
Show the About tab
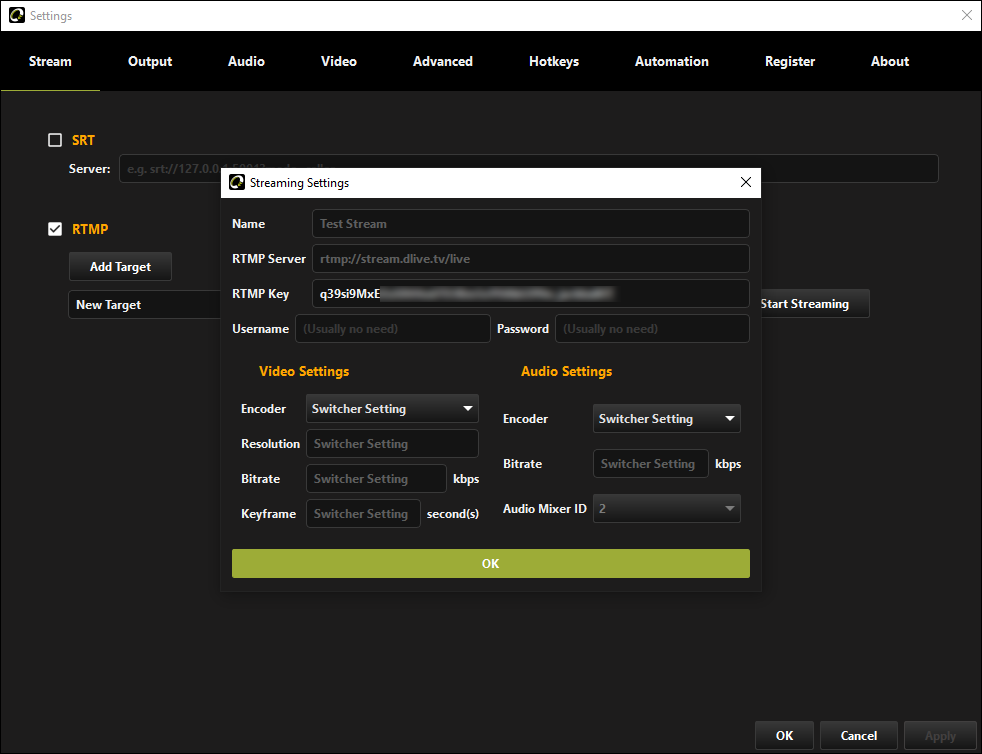(x=890, y=61)
